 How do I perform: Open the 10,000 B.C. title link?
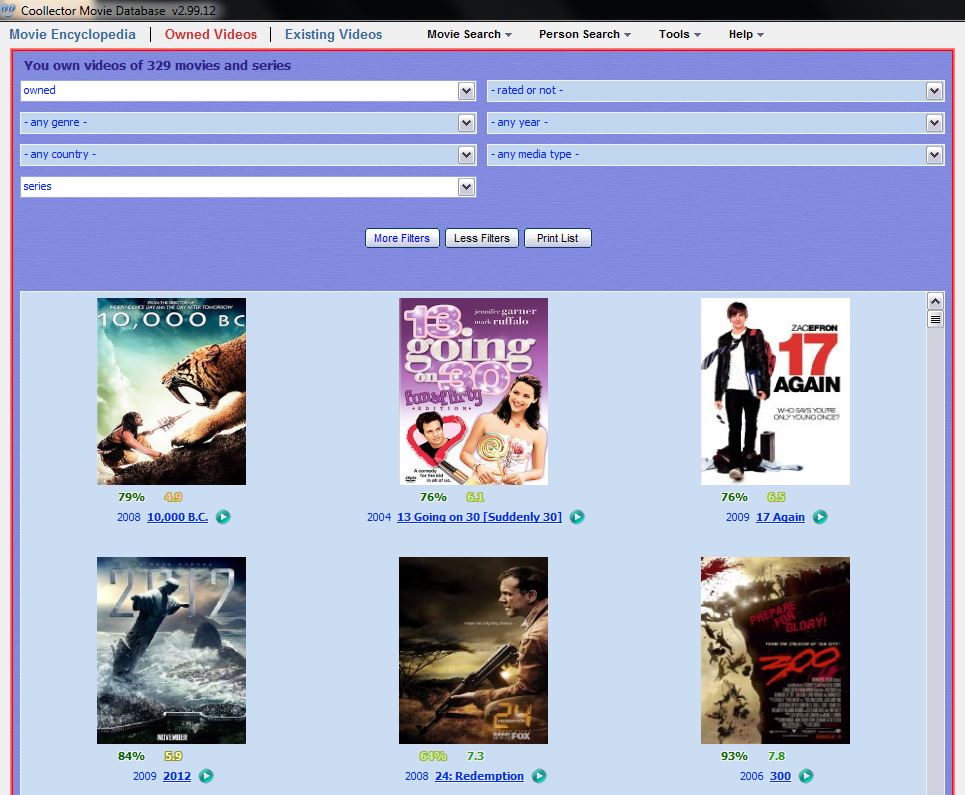tap(177, 517)
